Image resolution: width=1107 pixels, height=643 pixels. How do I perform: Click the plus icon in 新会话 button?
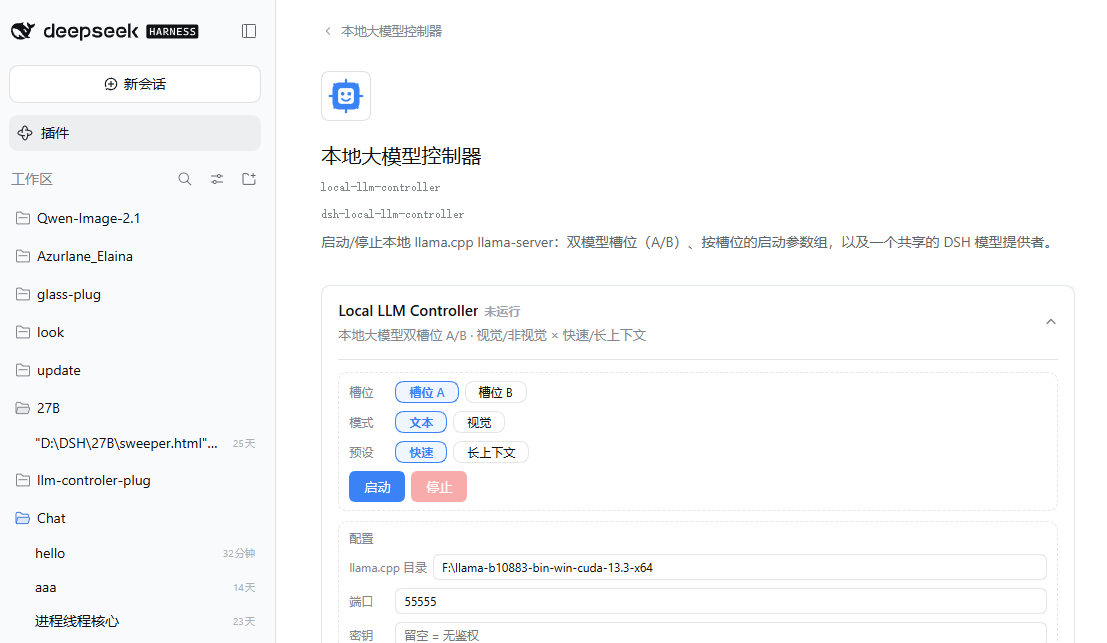click(111, 84)
